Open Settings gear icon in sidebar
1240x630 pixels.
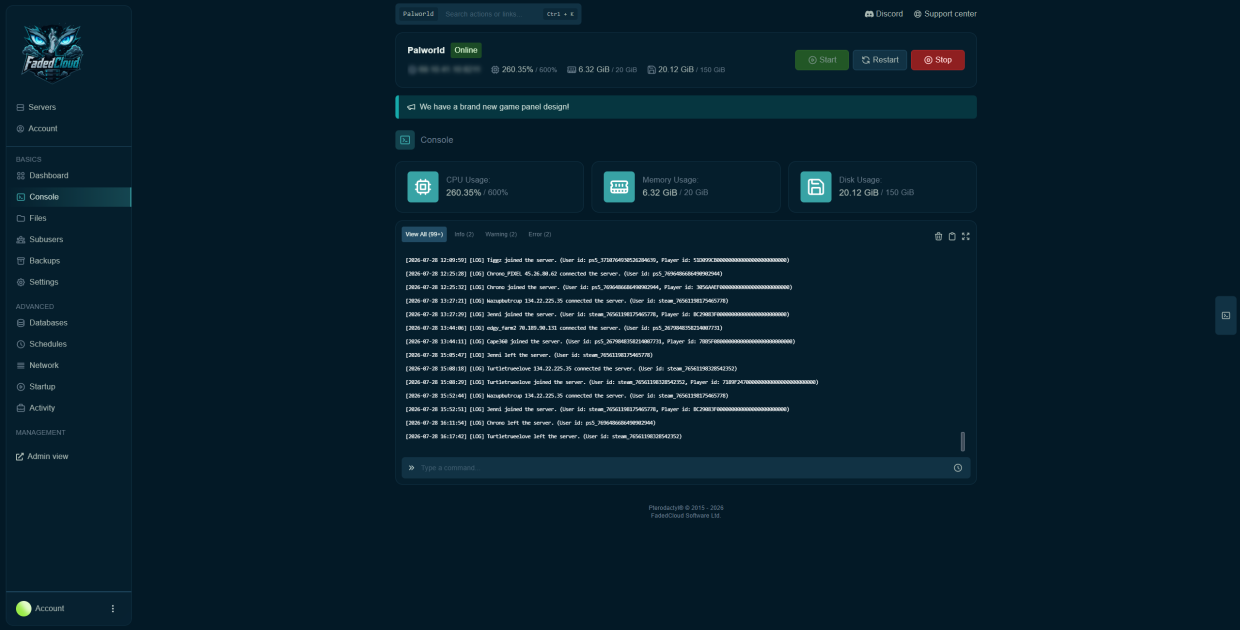click(x=20, y=282)
